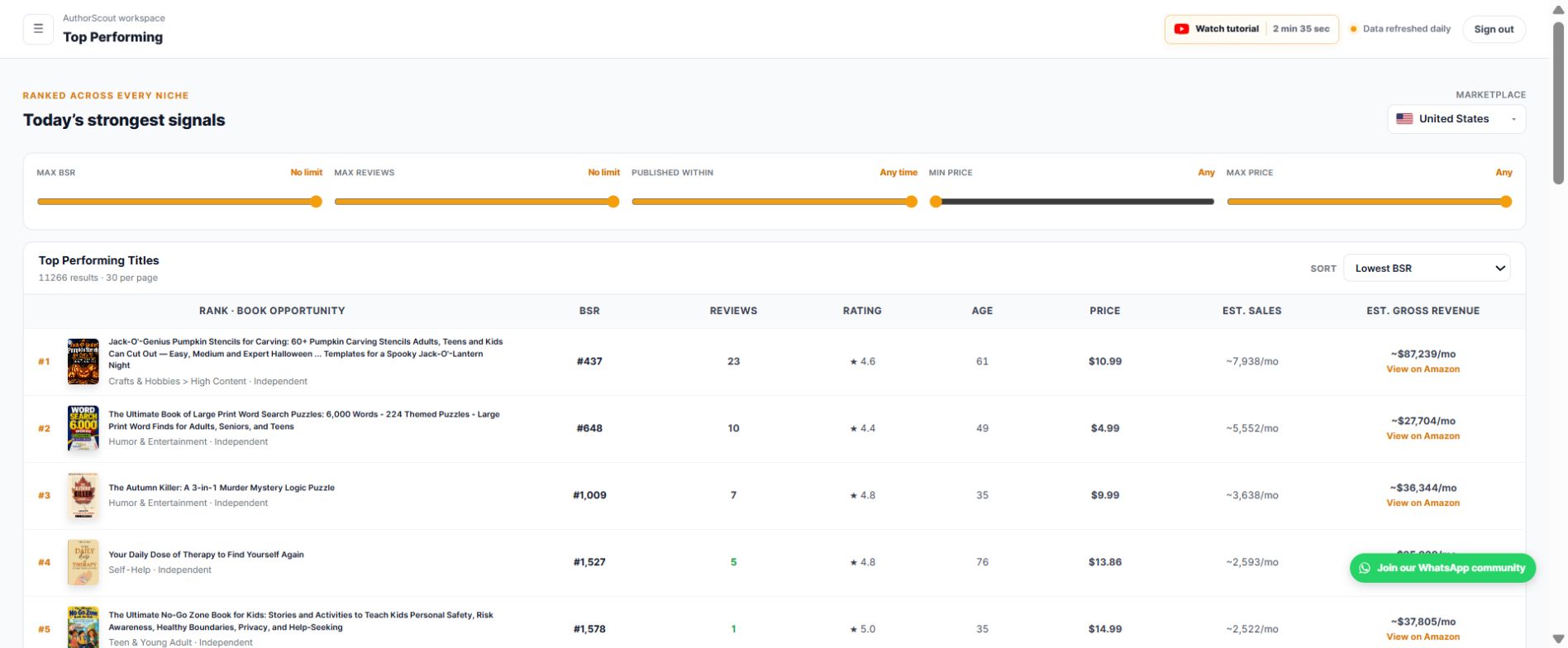Click the Data refreshed daily status

tap(1400, 29)
